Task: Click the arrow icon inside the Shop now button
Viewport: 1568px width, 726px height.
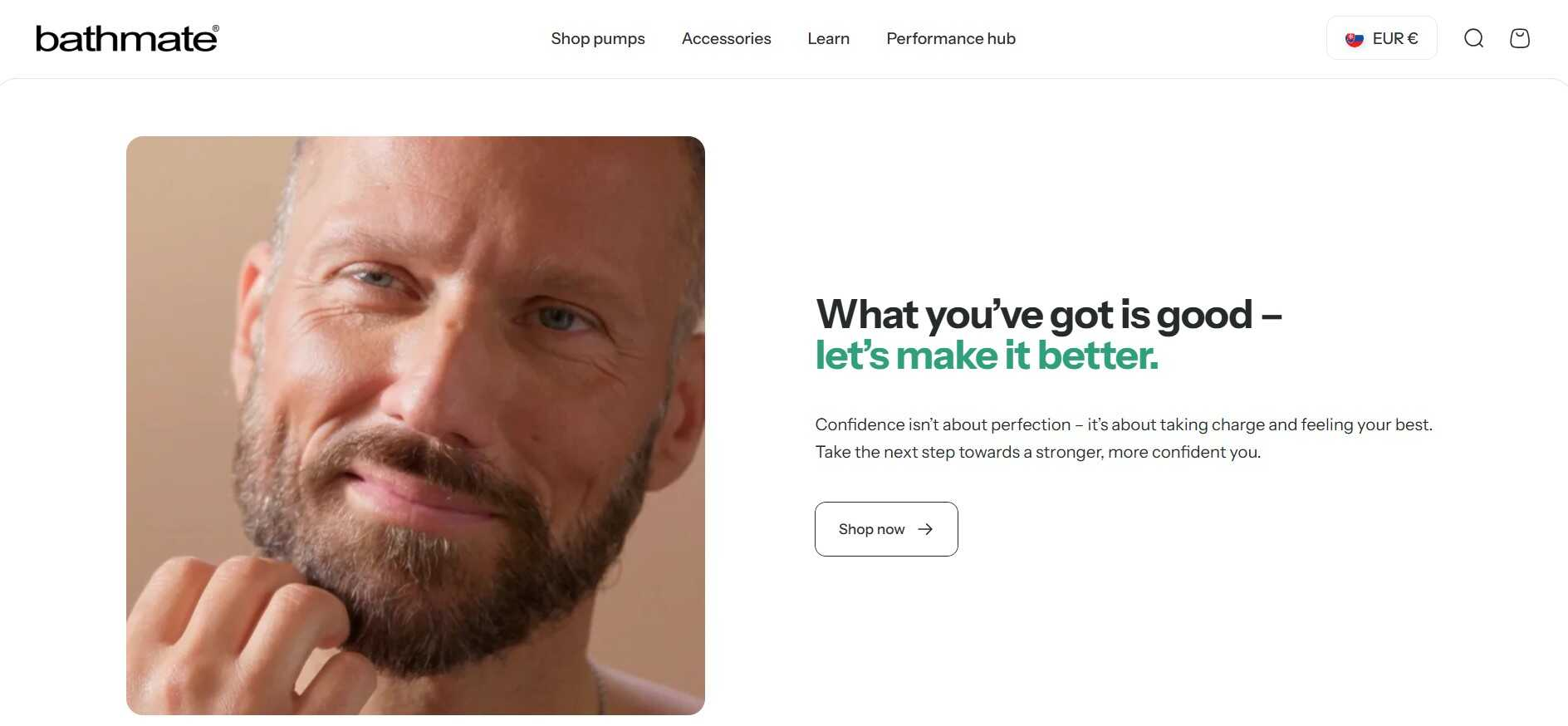Action: (925, 529)
